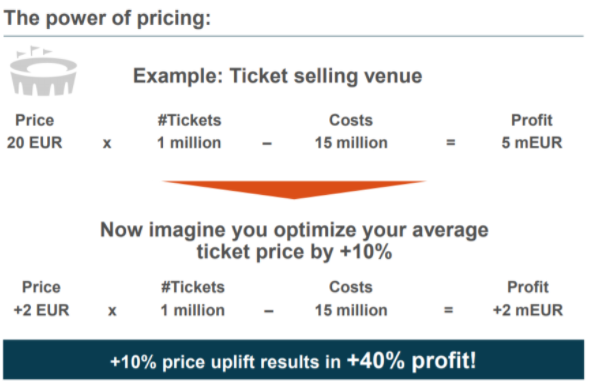Click the minus sign in the lower equation
Viewport: 590px width, 386px height.
pyautogui.click(x=269, y=311)
